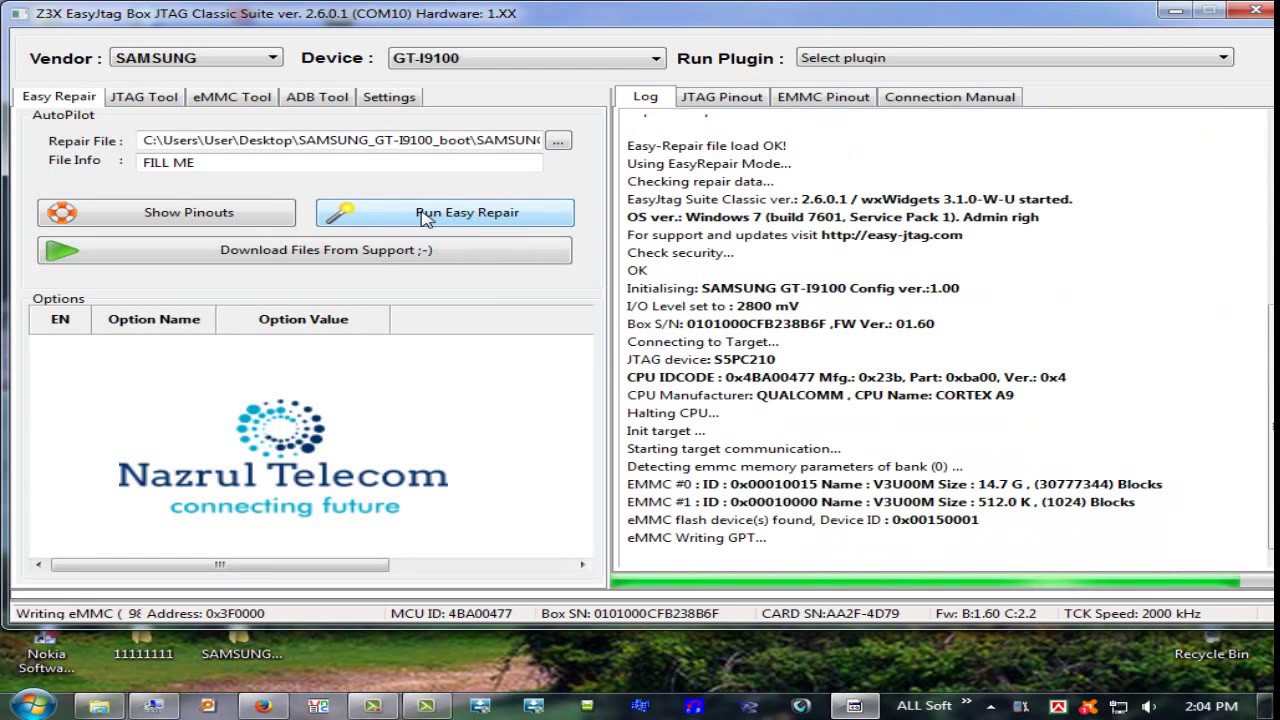This screenshot has height=720, width=1280.
Task: Select the Log tab
Action: [645, 96]
